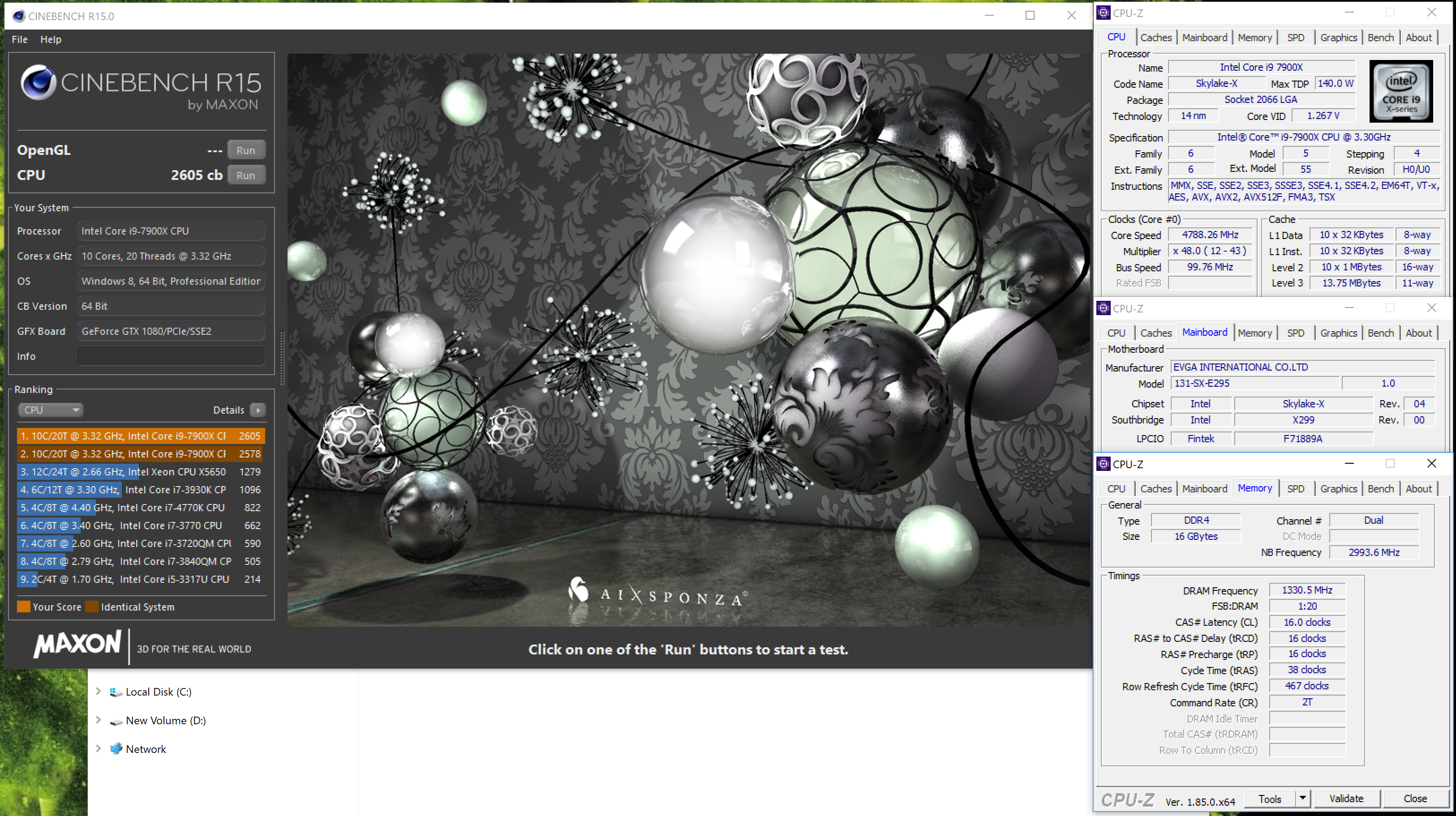This screenshot has height=816, width=1456.
Task: Select Core i5-3317U ranking row
Action: click(x=141, y=579)
